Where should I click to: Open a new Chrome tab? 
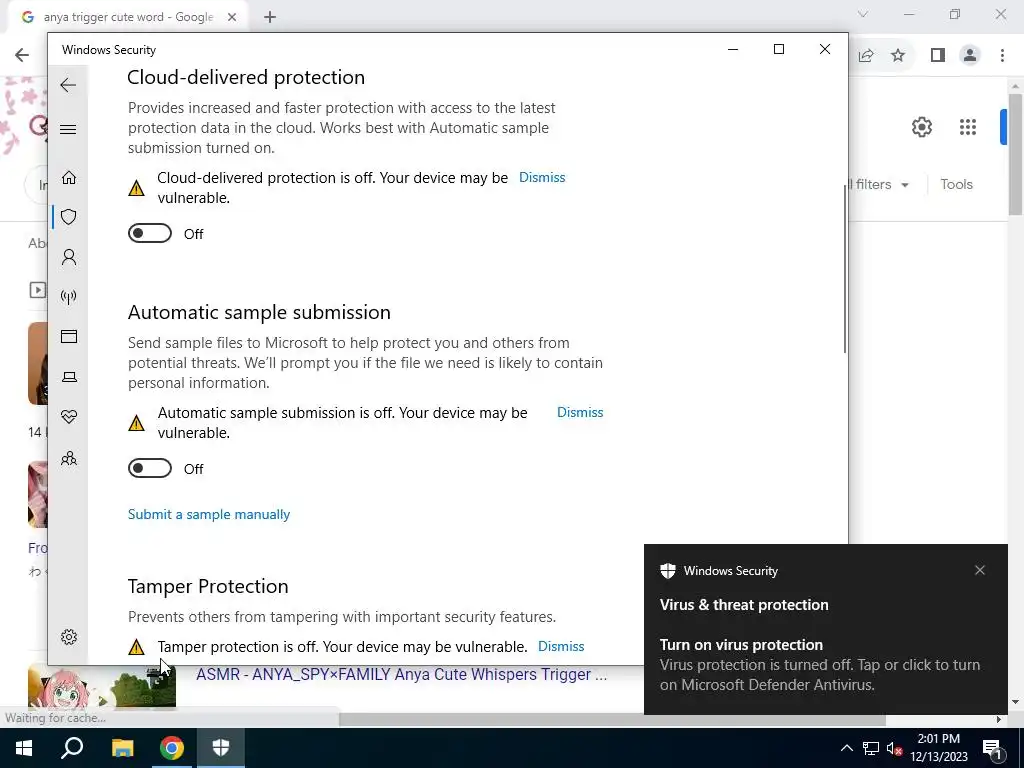tap(270, 18)
